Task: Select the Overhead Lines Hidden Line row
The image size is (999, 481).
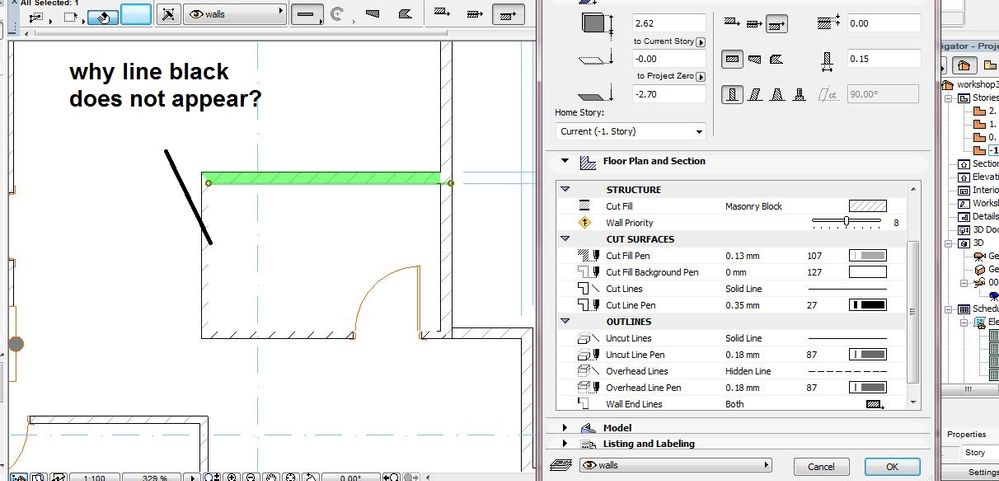Action: 731,371
